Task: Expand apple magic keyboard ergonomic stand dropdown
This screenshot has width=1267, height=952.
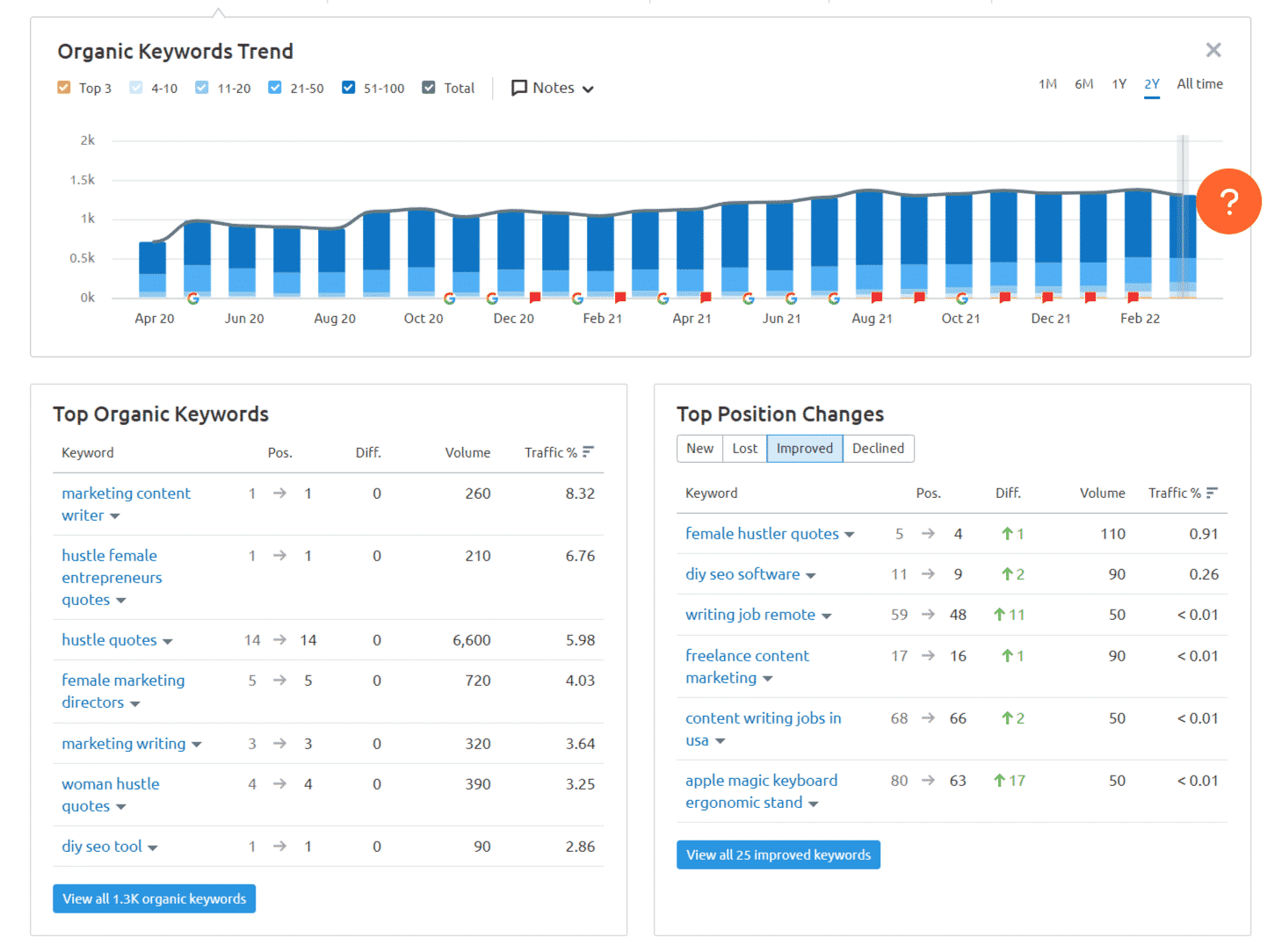Action: tap(813, 804)
